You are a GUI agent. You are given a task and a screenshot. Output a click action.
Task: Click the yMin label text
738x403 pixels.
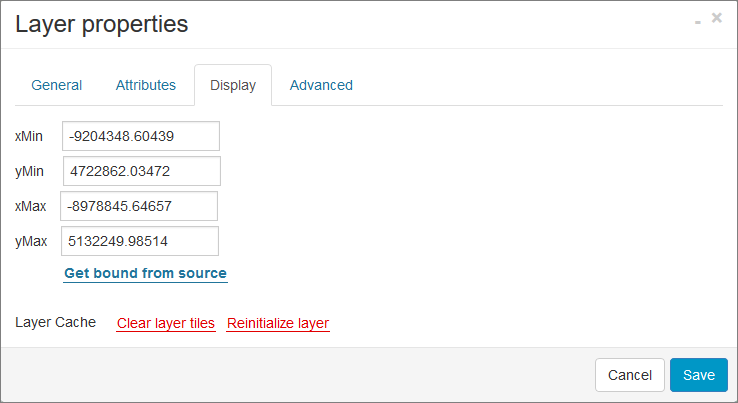tap(29, 171)
